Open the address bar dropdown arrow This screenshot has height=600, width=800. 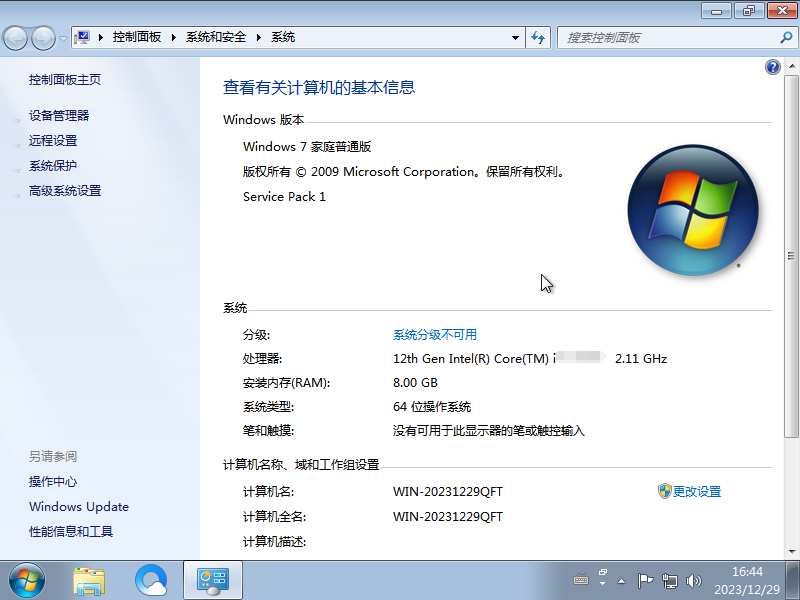[514, 37]
